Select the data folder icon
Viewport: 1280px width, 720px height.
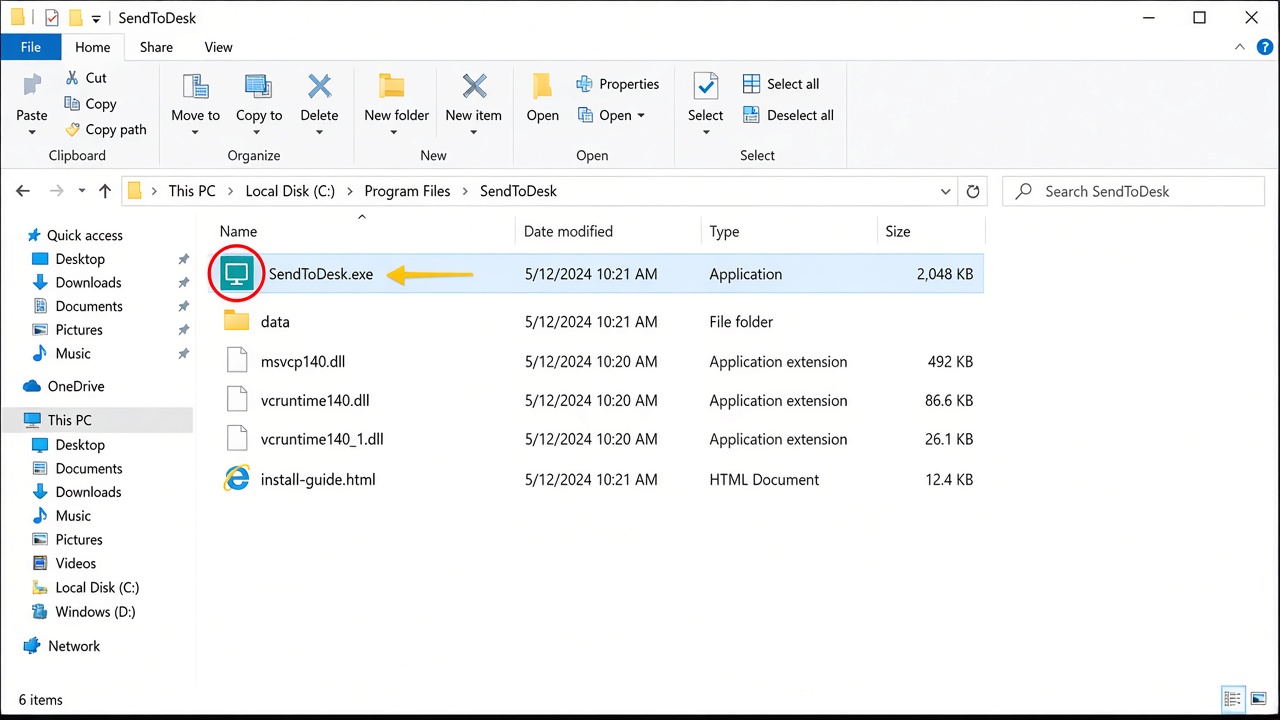pos(237,321)
